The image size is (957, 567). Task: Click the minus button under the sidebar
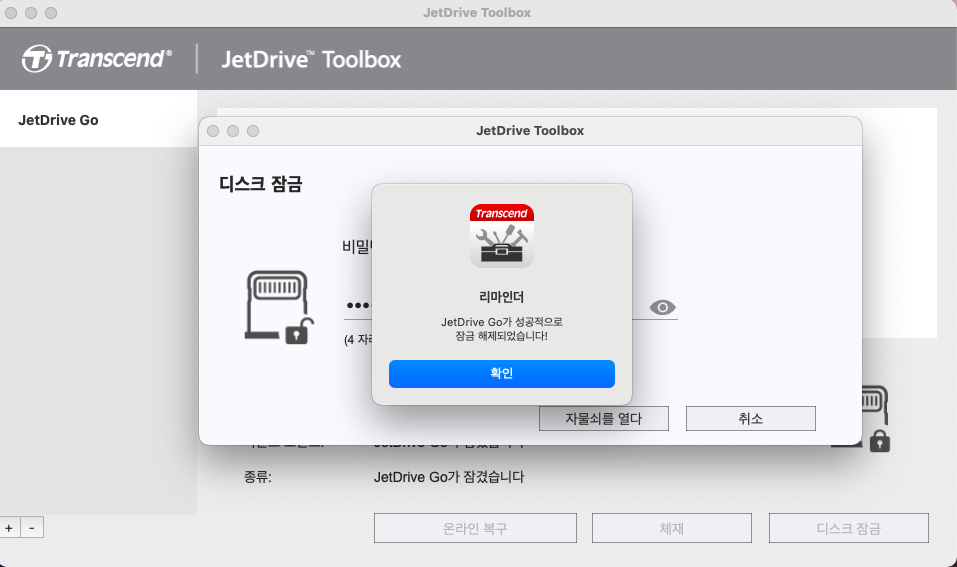coord(32,528)
